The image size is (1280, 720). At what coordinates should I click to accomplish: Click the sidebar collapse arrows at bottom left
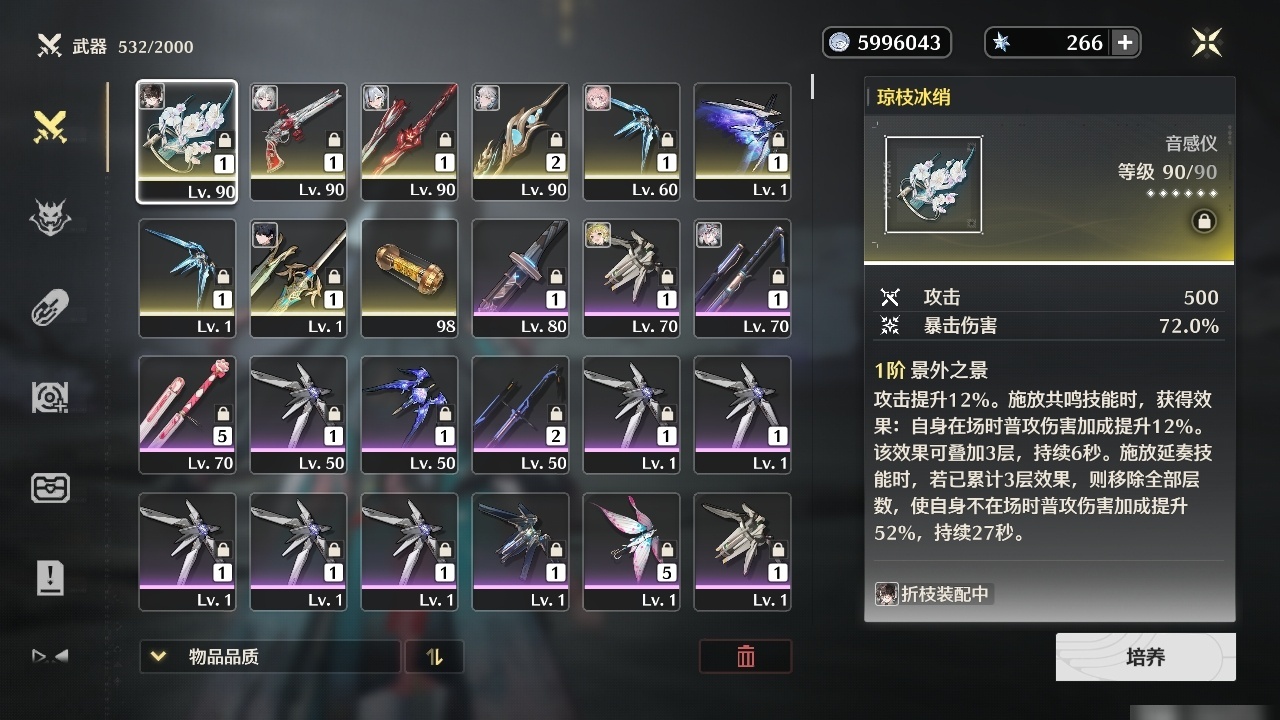(50, 656)
